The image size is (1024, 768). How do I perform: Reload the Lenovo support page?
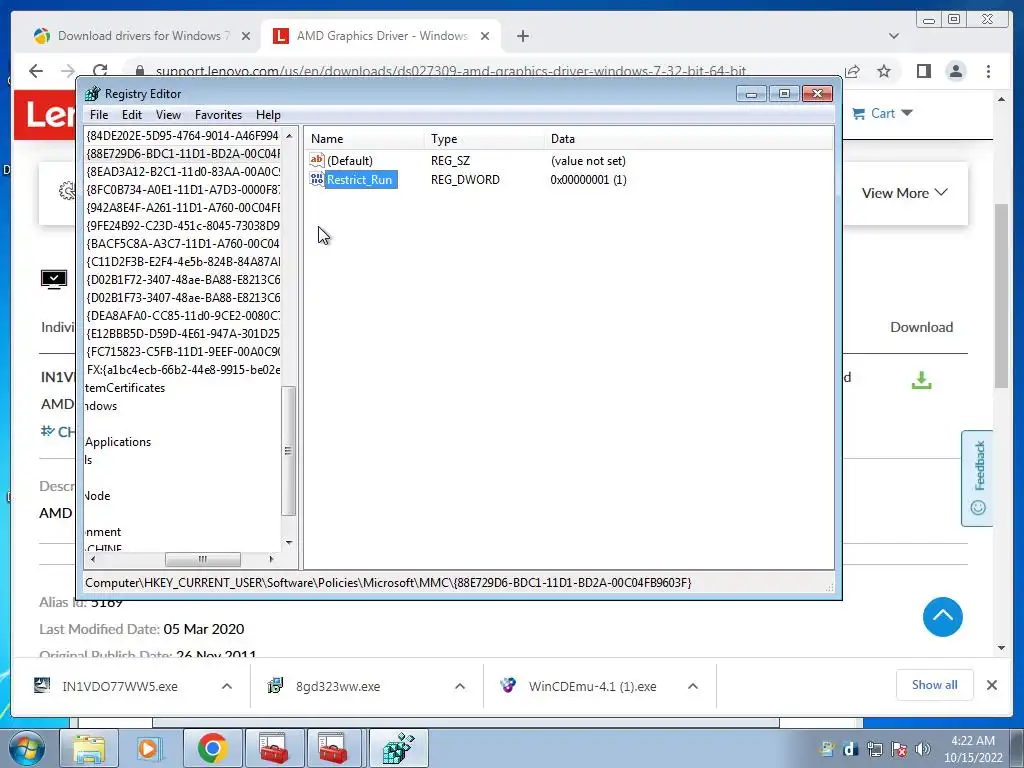[100, 71]
